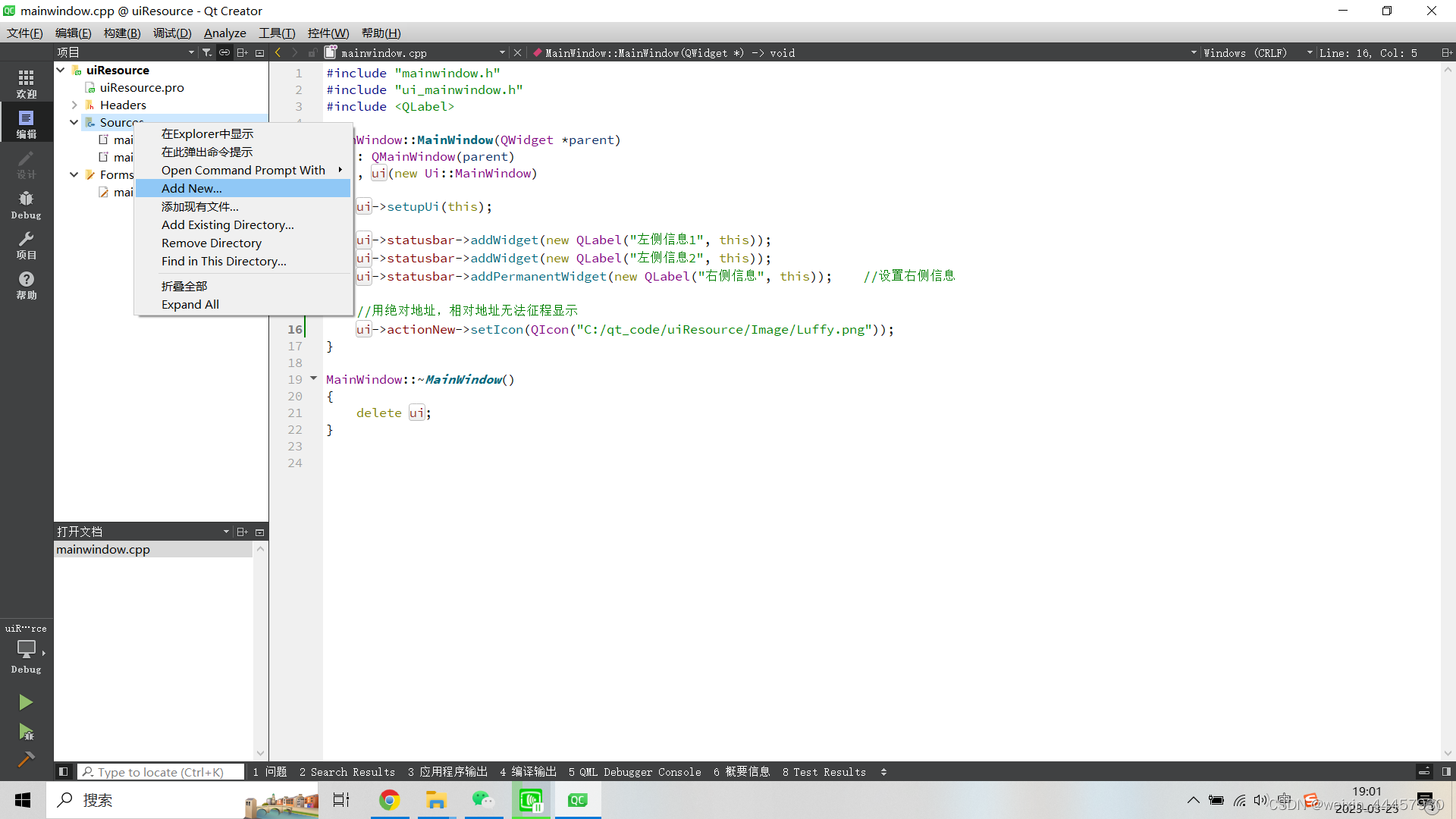Click the filter tree funnel icon

pyautogui.click(x=206, y=52)
